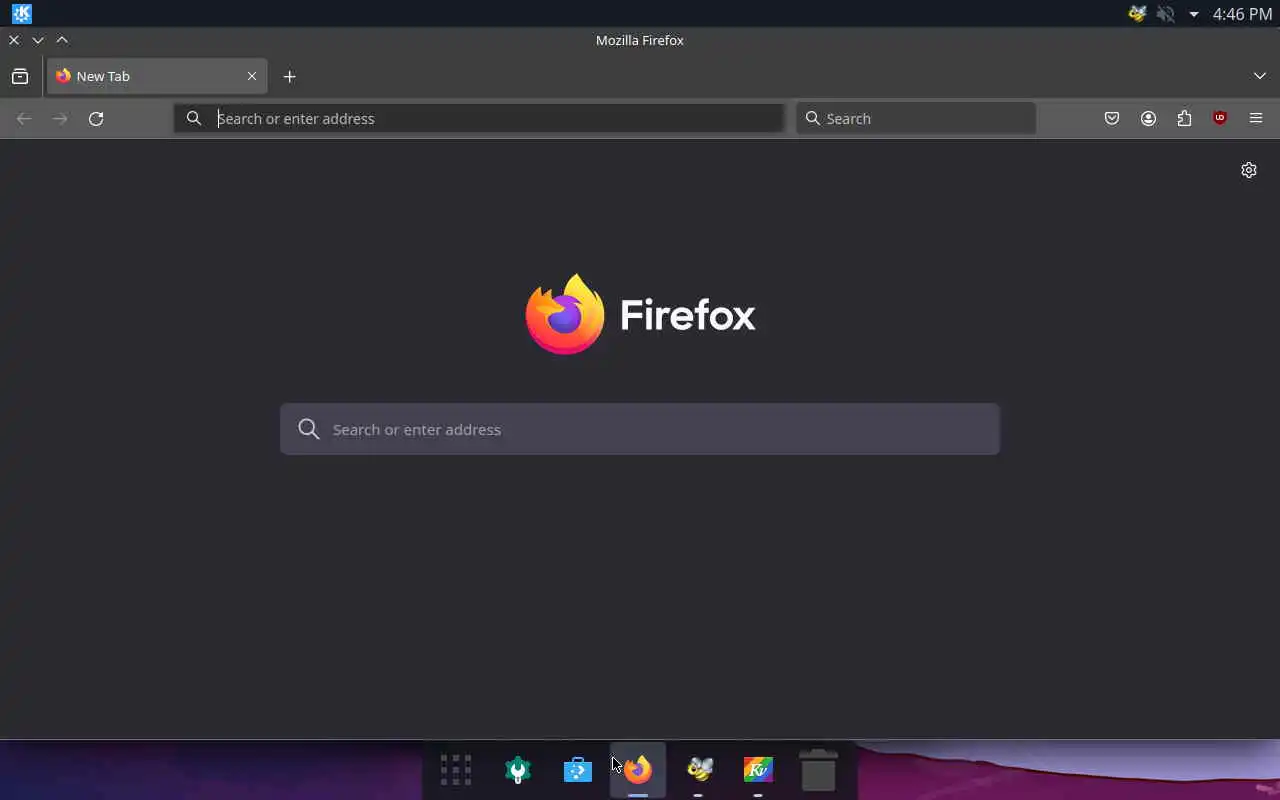1280x800 pixels.
Task: Maximize window using titlebar up chevron
Action: point(62,40)
